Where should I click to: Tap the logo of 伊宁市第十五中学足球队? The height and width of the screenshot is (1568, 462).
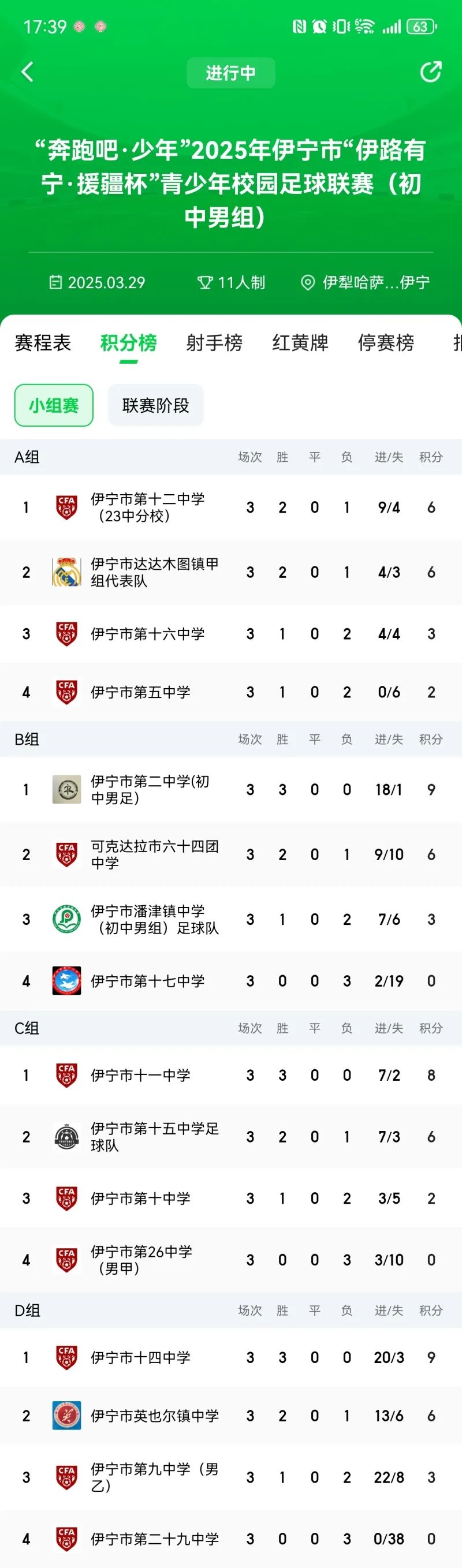coord(66,1136)
